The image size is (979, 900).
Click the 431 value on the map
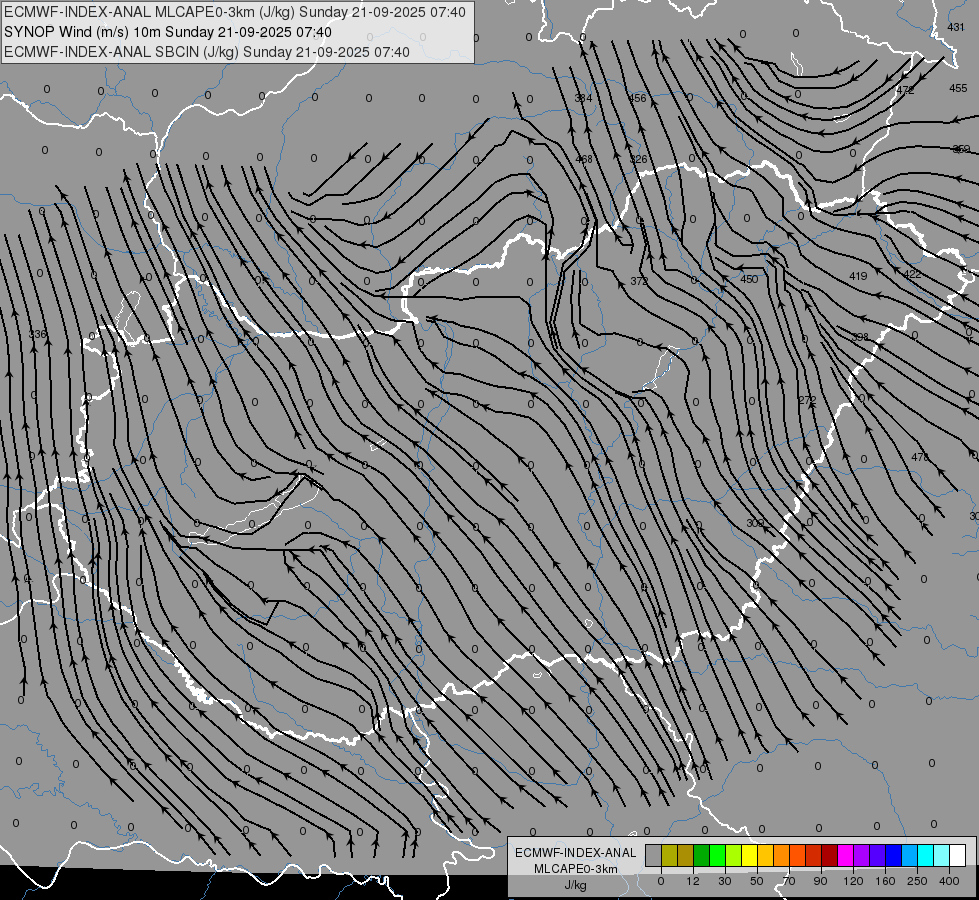(956, 27)
